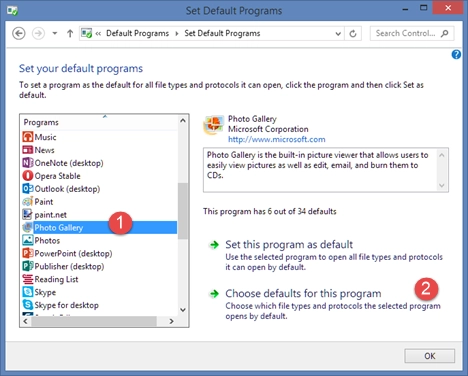Refresh the address bar location
468x376 pixels.
point(353,33)
